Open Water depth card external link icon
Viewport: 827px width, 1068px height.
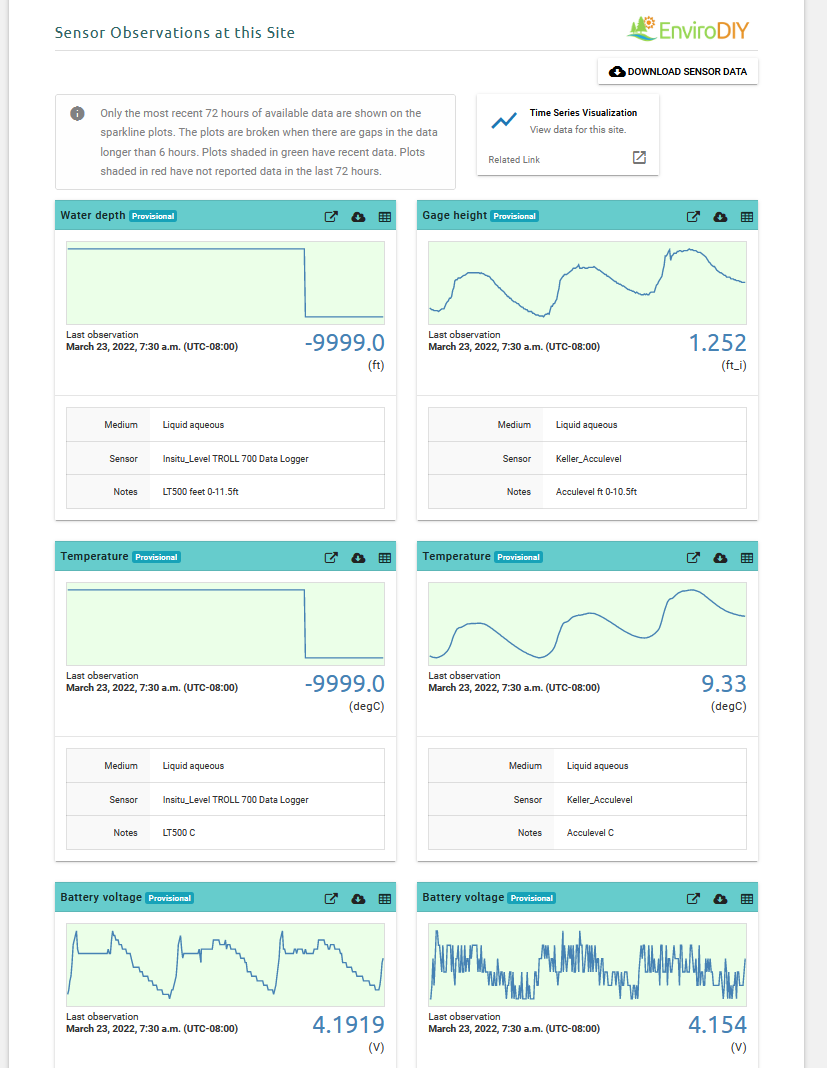click(331, 217)
